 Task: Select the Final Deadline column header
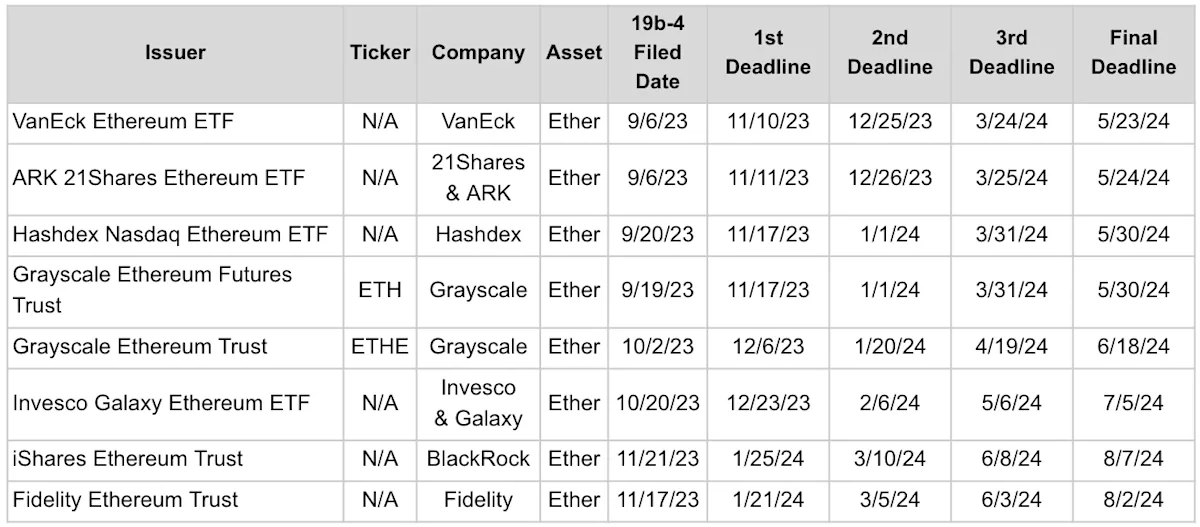pyautogui.click(x=1133, y=53)
